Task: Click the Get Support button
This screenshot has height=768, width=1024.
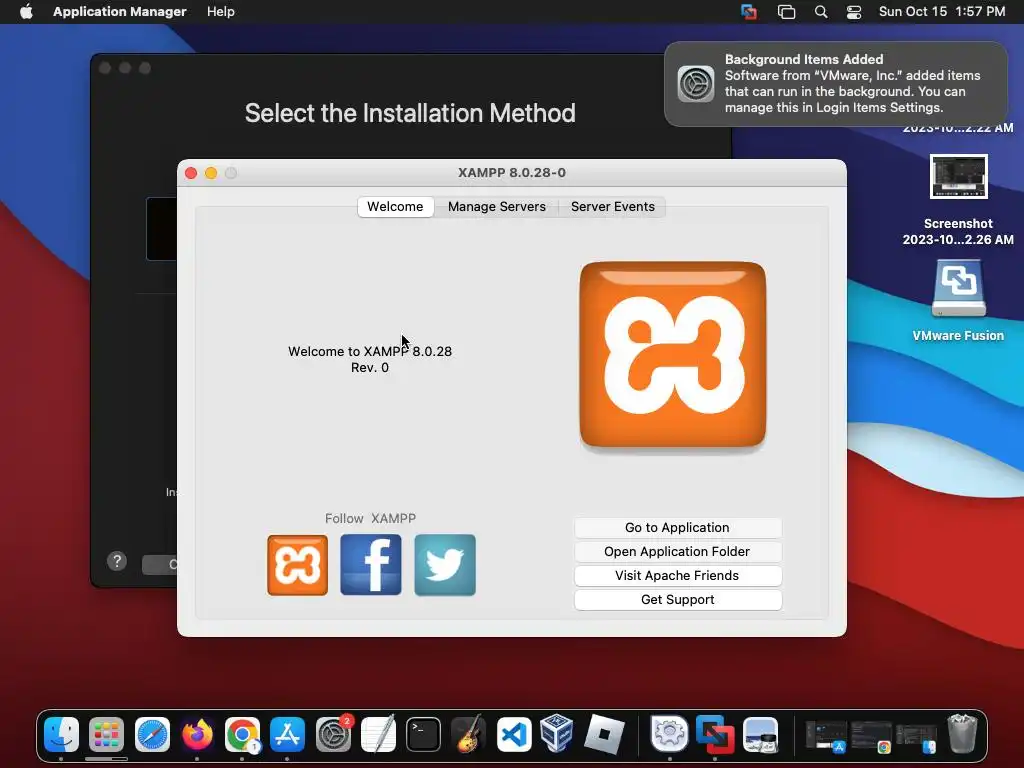Action: click(677, 600)
